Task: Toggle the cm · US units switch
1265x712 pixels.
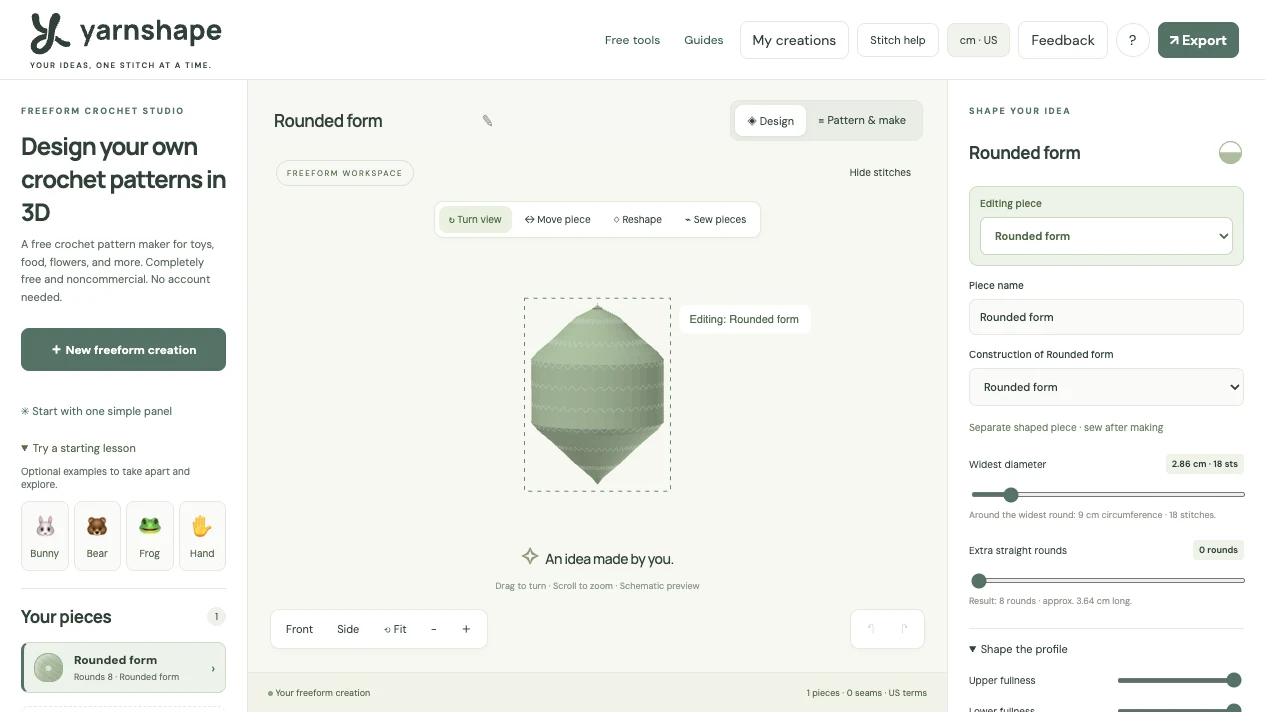Action: tap(979, 40)
